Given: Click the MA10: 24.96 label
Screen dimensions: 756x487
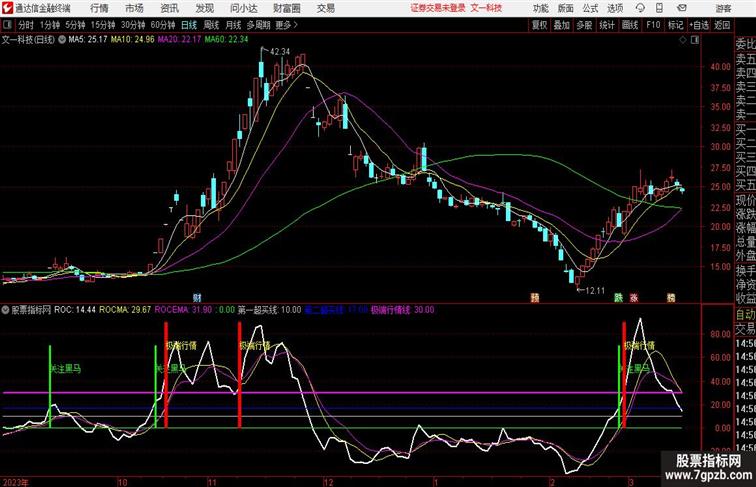Looking at the screenshot, I should [133, 40].
